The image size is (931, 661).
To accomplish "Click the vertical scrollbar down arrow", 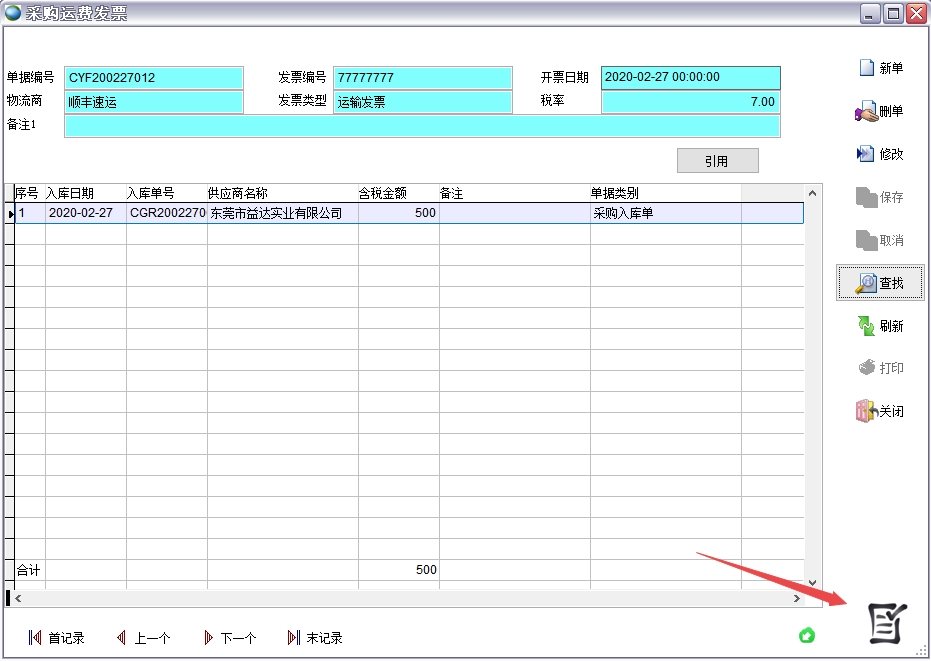I will tap(812, 582).
